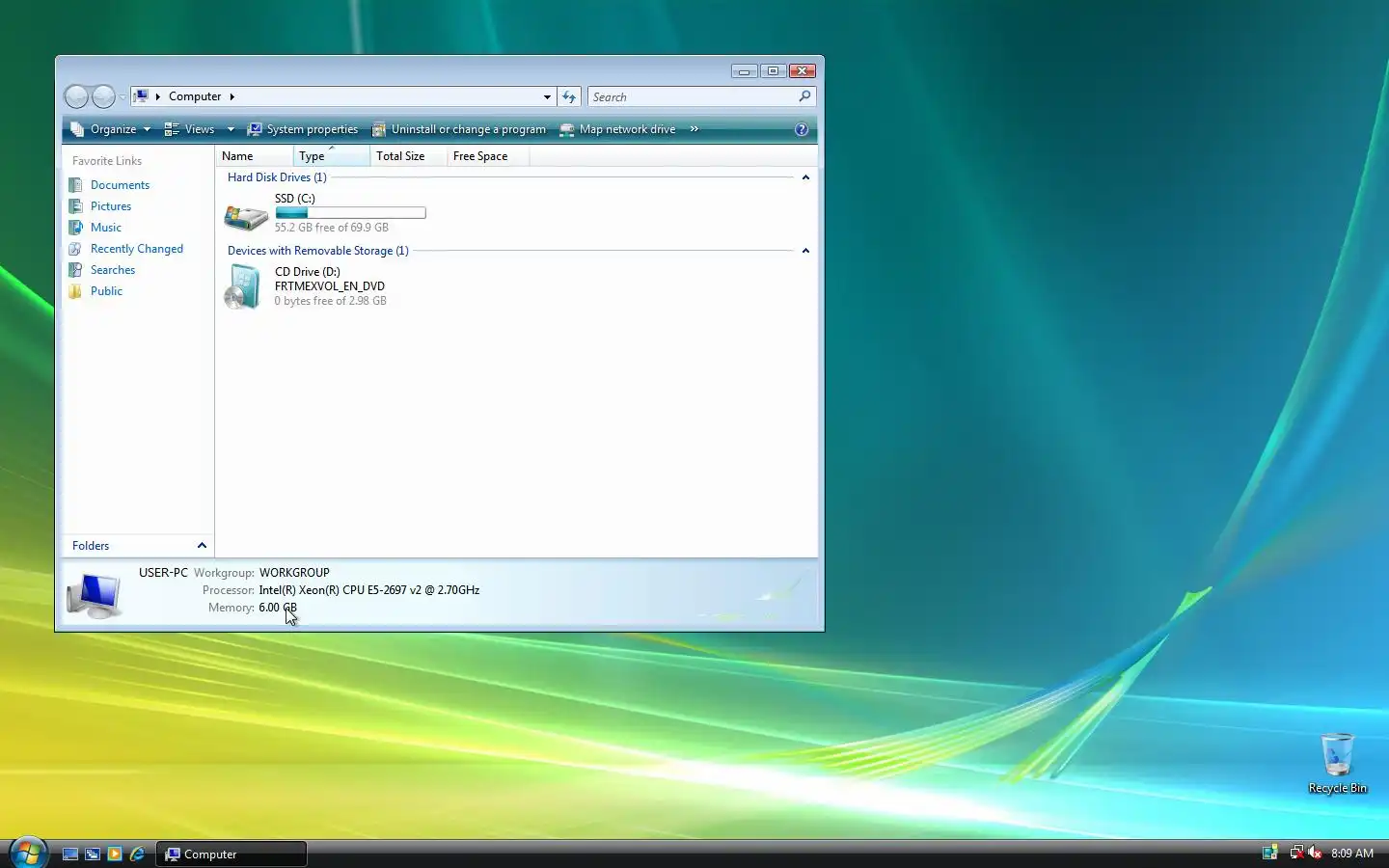The height and width of the screenshot is (868, 1389).
Task: Open the Help question mark icon
Action: click(802, 129)
